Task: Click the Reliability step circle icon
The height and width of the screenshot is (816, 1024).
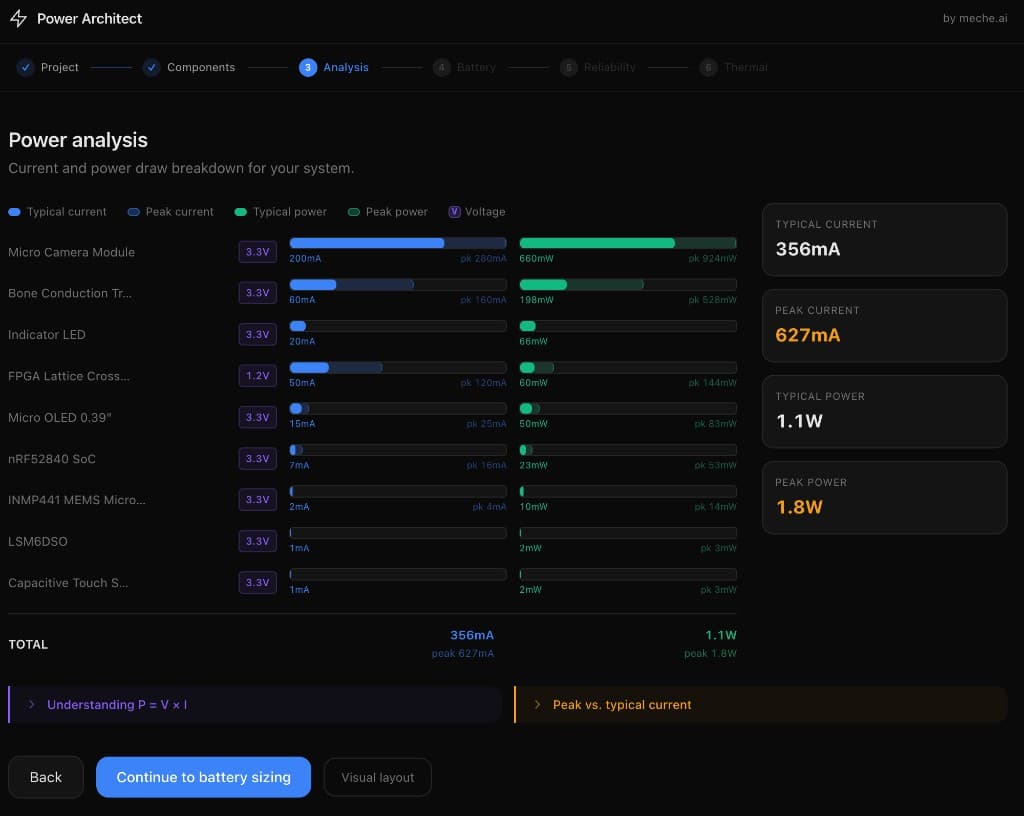Action: coord(569,67)
